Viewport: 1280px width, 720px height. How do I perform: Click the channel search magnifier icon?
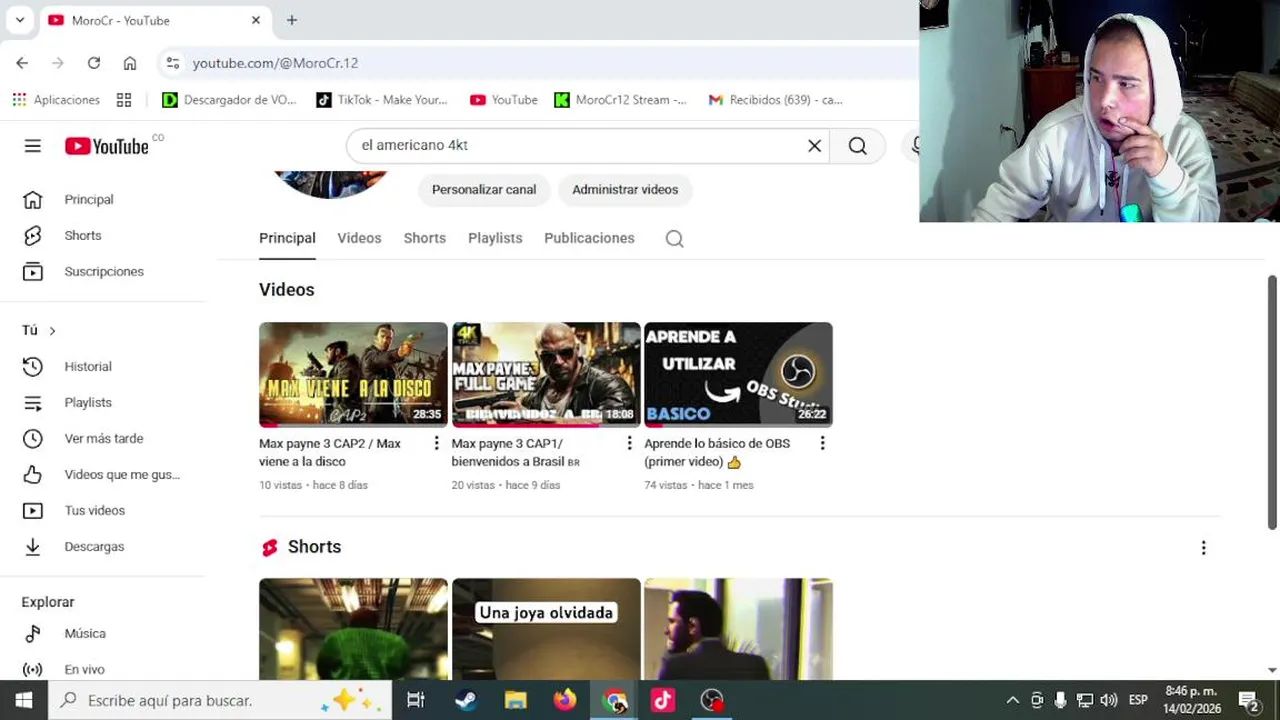point(674,239)
